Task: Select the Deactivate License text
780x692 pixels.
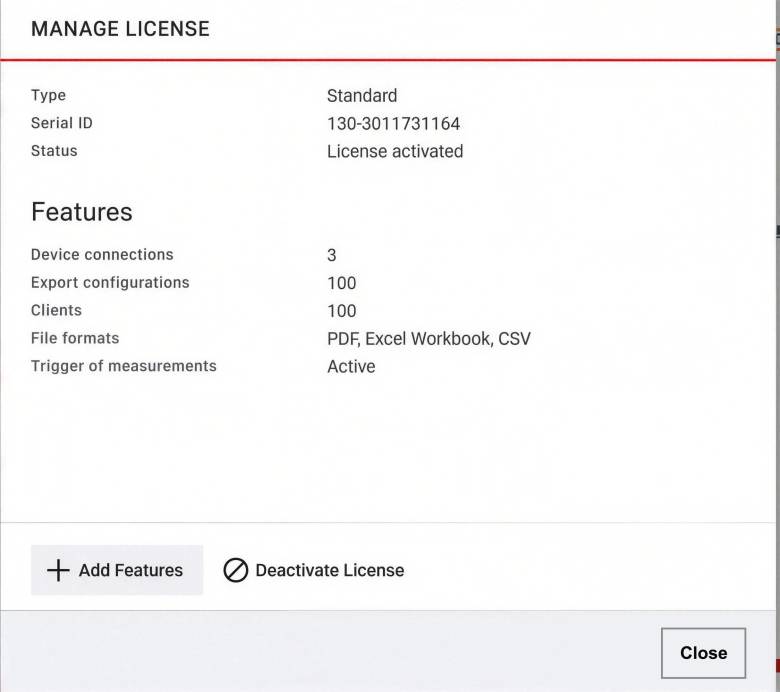Action: pos(329,570)
